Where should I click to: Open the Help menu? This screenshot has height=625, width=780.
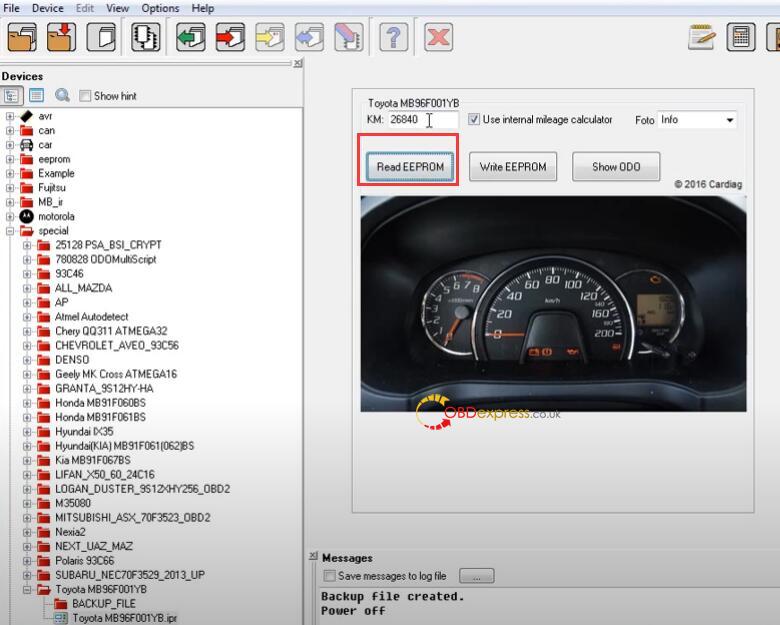pyautogui.click(x=203, y=8)
